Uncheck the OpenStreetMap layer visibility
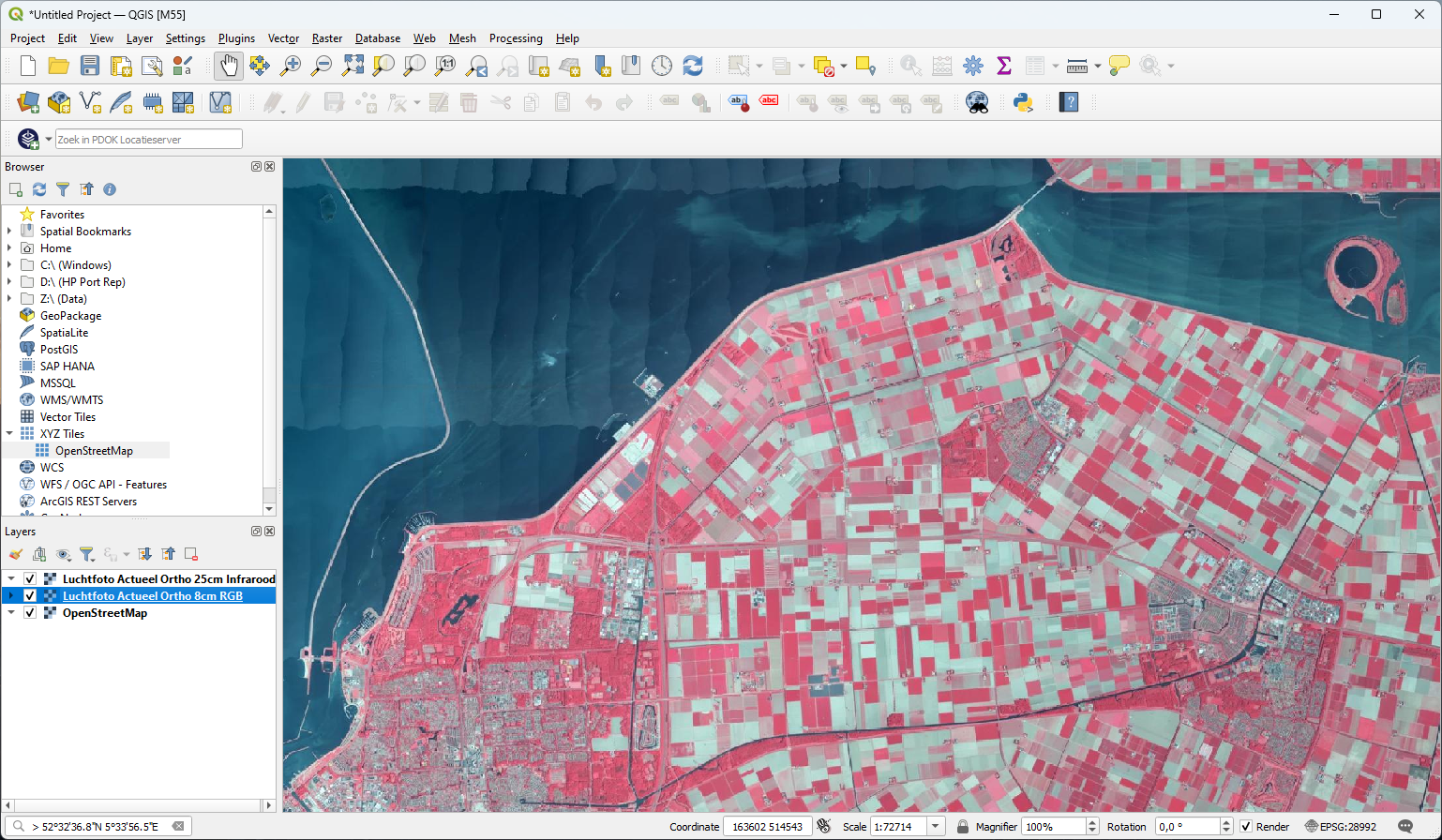This screenshot has width=1442, height=840. [30, 612]
